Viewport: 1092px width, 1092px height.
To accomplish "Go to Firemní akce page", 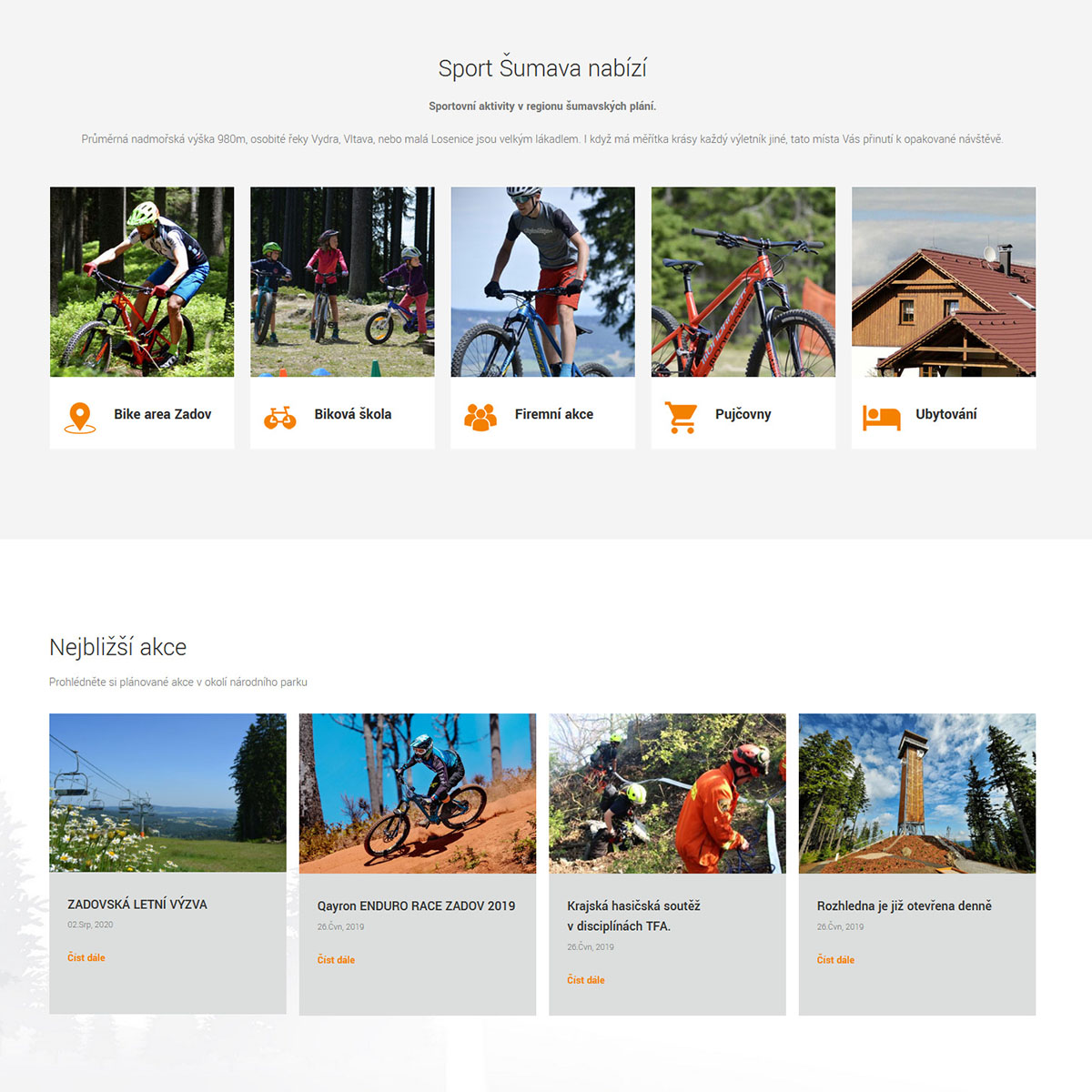I will coord(554,414).
